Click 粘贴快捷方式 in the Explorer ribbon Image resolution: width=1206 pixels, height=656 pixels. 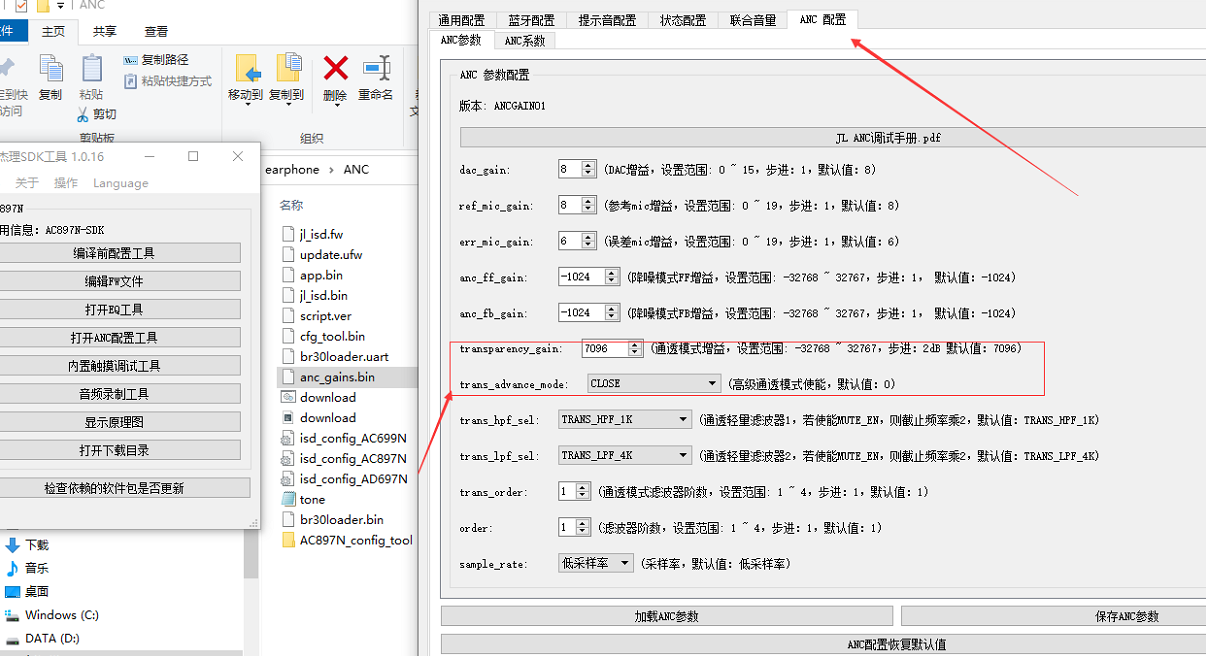pyautogui.click(x=168, y=81)
